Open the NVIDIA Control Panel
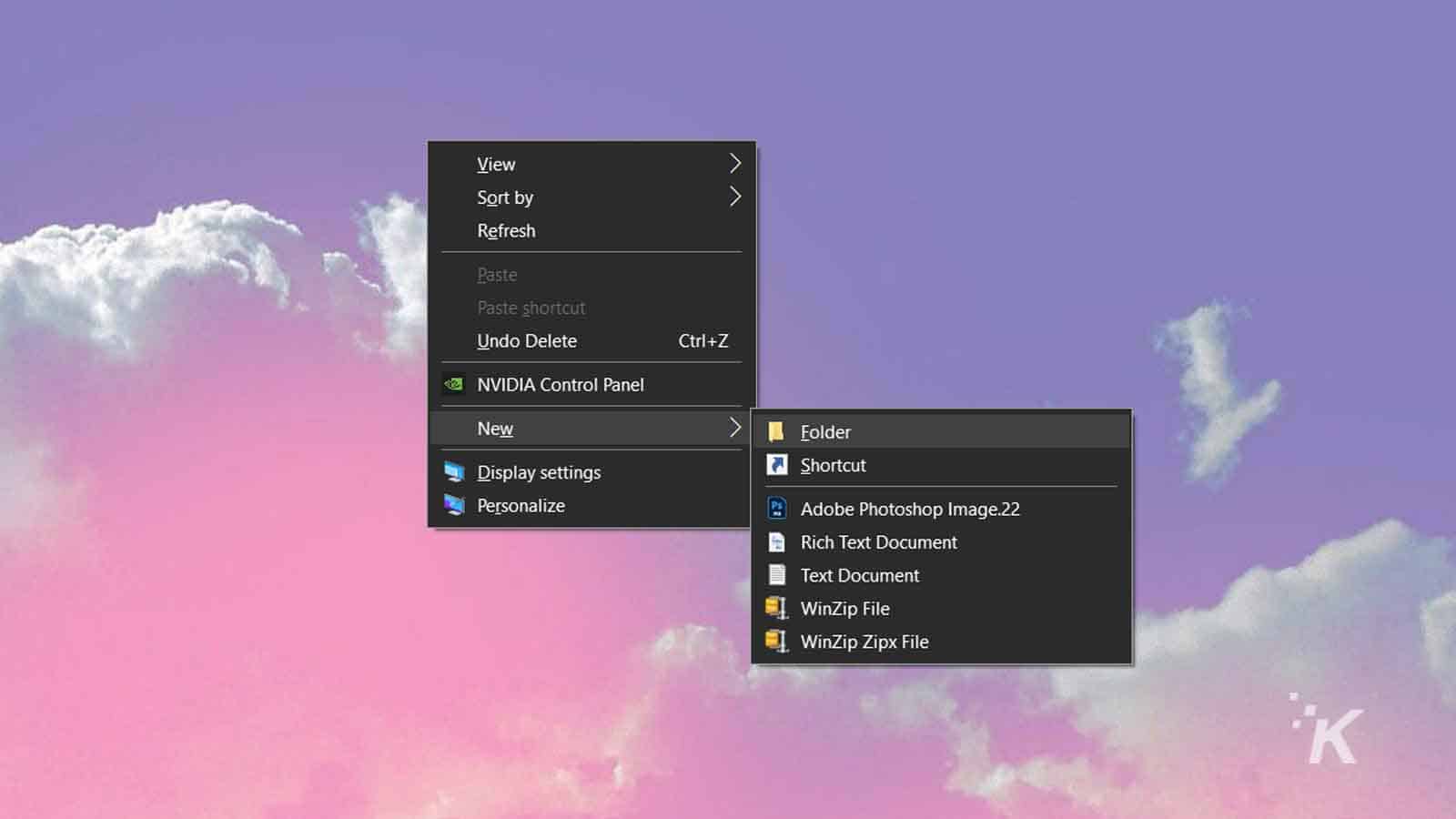The width and height of the screenshot is (1456, 819). point(561,385)
